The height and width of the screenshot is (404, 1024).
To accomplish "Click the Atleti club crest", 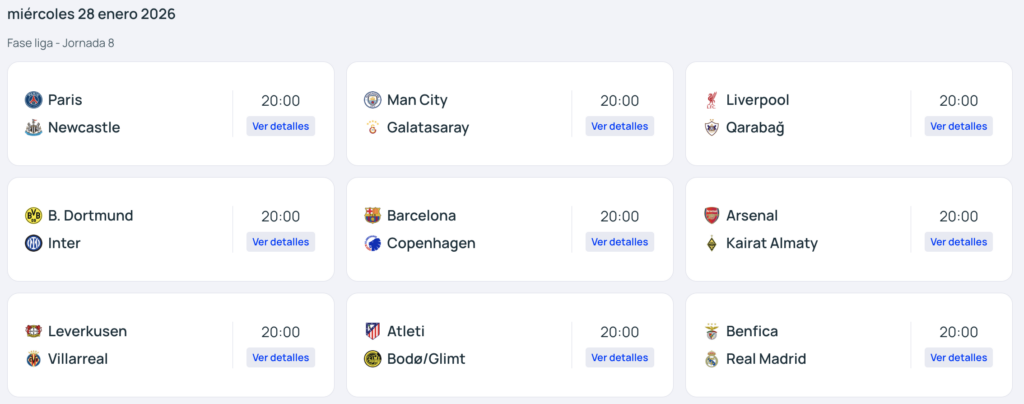I will pyautogui.click(x=373, y=331).
